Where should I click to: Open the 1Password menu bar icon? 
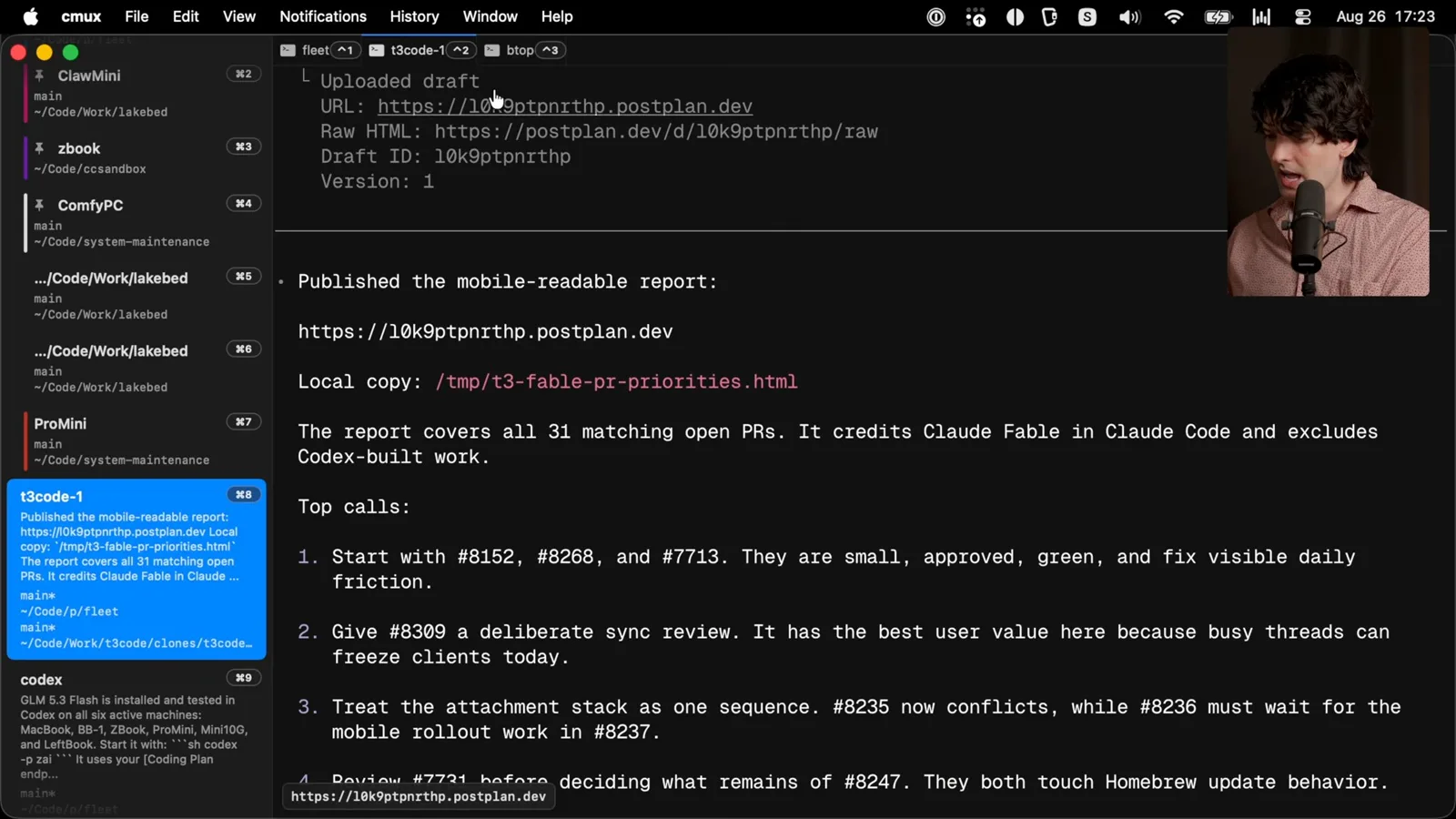935,16
